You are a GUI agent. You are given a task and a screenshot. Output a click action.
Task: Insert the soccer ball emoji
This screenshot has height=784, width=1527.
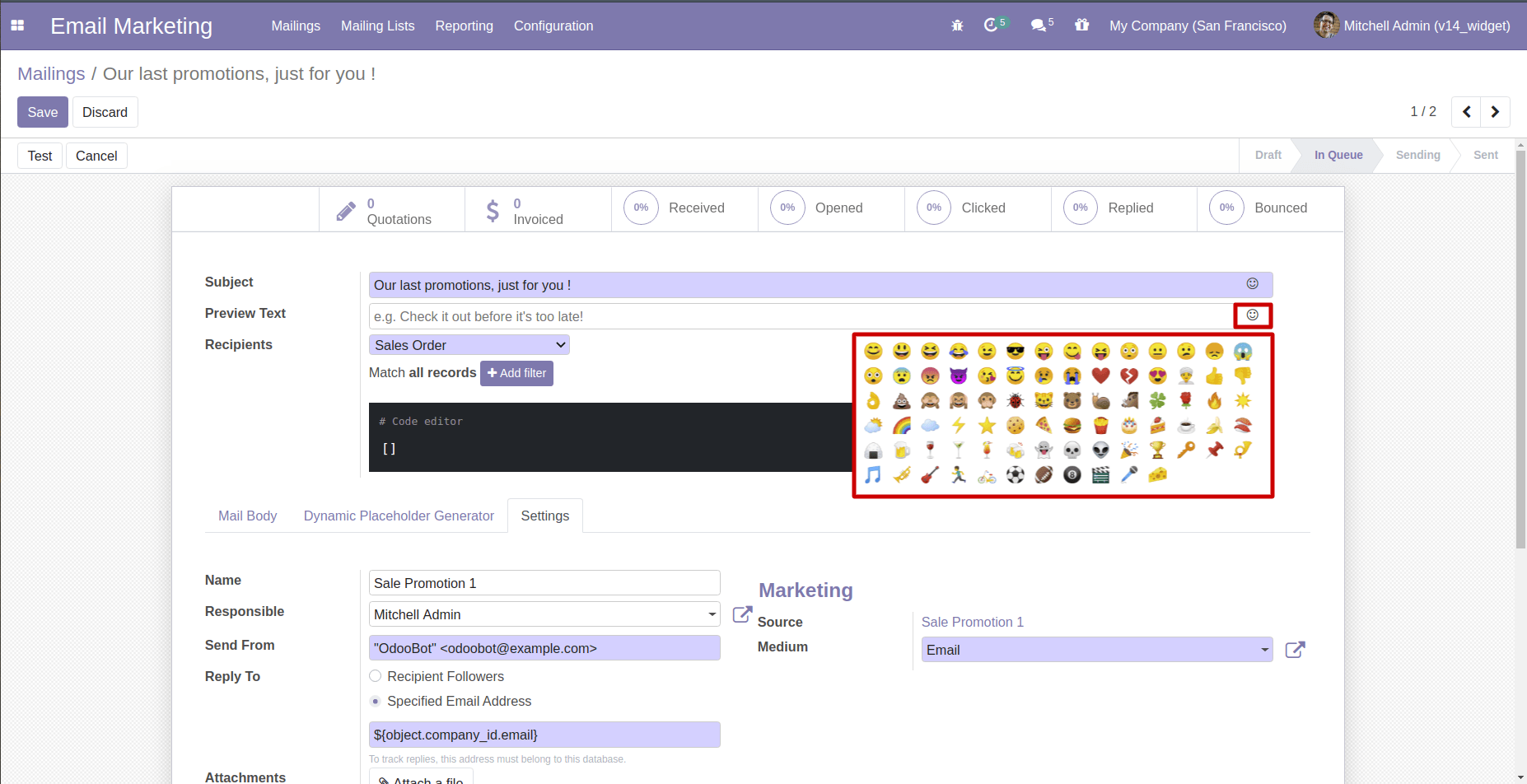point(1016,475)
